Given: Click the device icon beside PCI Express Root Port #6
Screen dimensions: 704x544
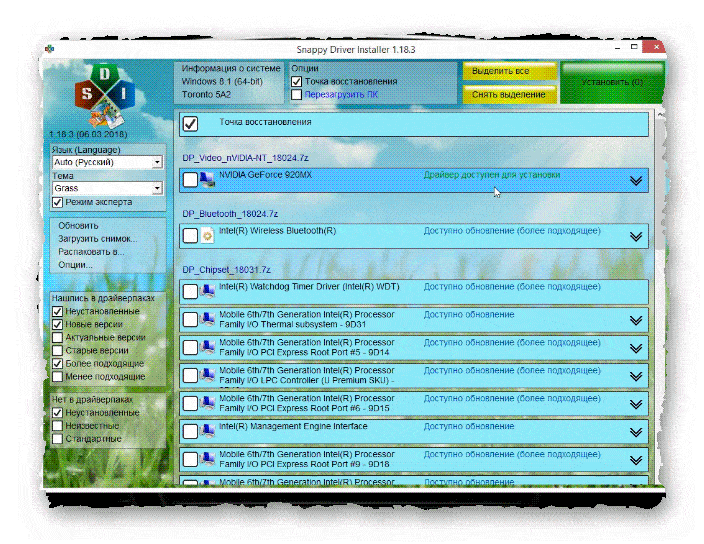Looking at the screenshot, I should tap(207, 404).
